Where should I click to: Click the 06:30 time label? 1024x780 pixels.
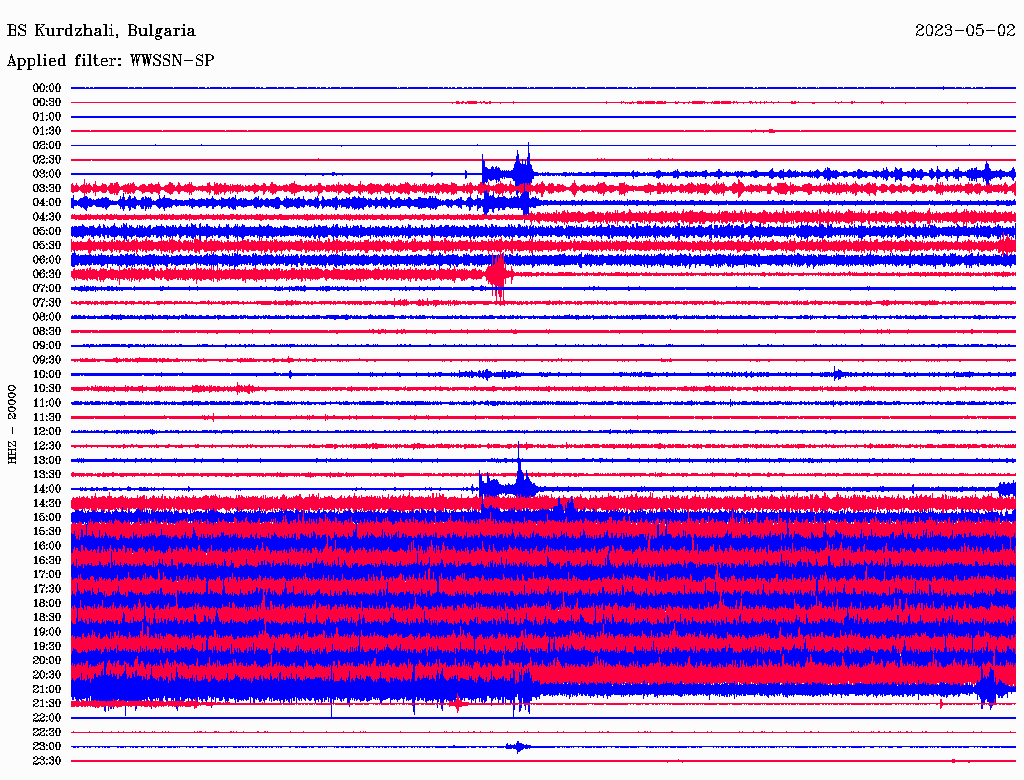pyautogui.click(x=47, y=274)
